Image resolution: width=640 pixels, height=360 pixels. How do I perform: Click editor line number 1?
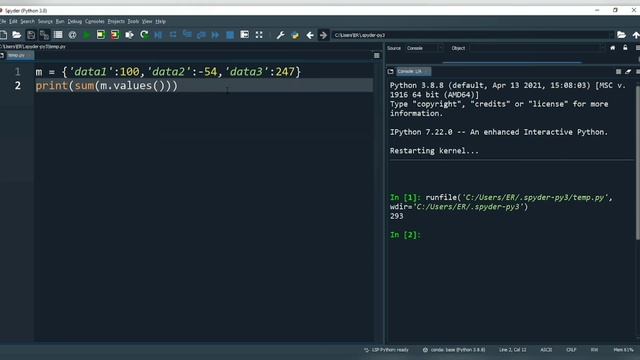(18, 72)
